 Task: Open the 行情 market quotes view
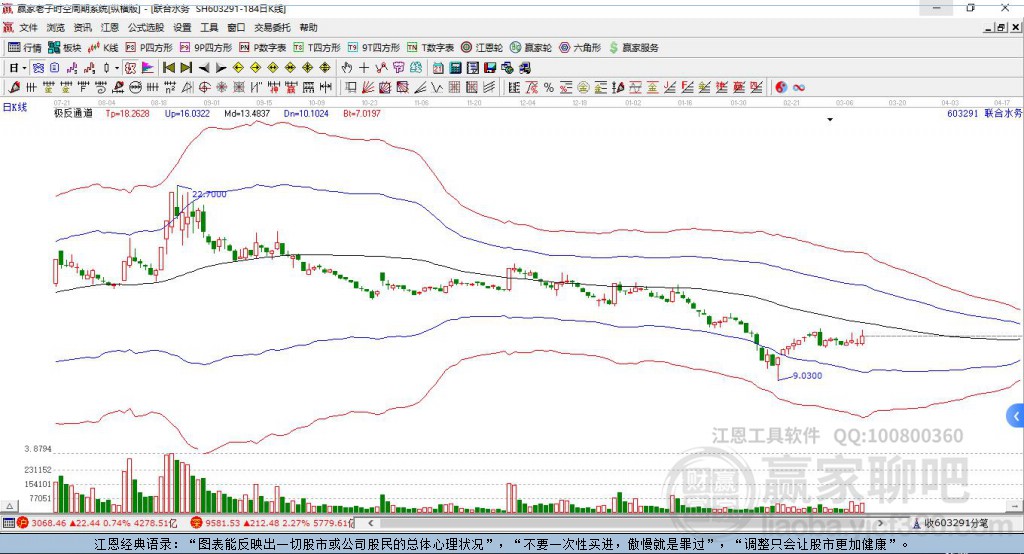[24, 48]
